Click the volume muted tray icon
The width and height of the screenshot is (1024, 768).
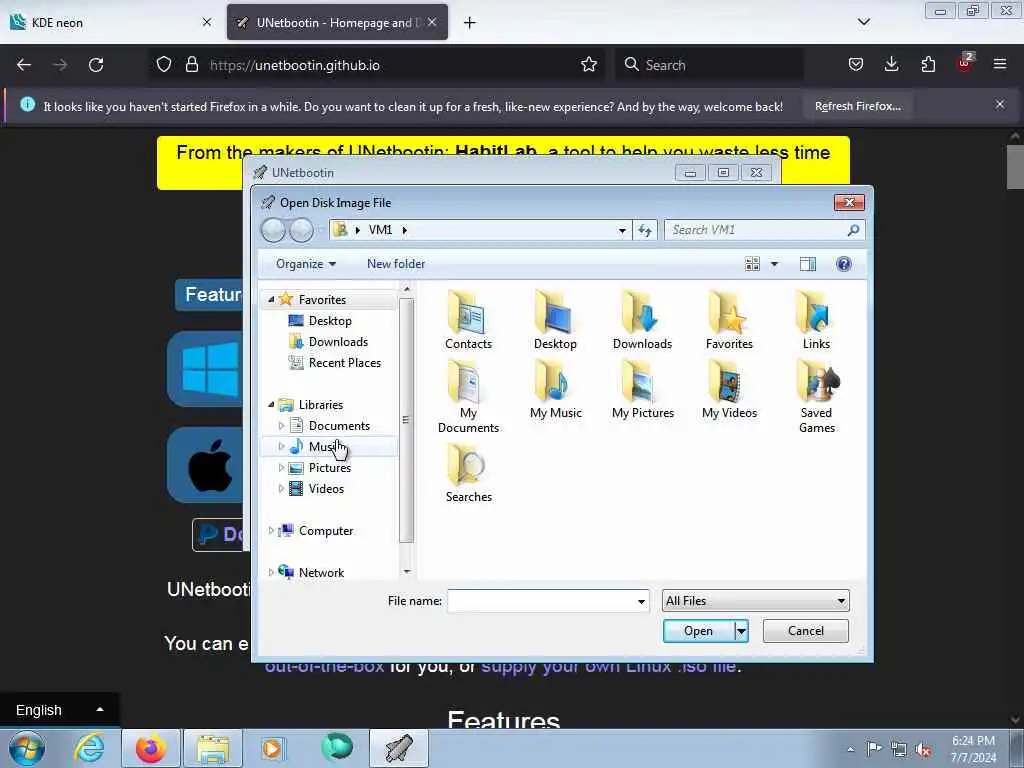click(x=923, y=750)
